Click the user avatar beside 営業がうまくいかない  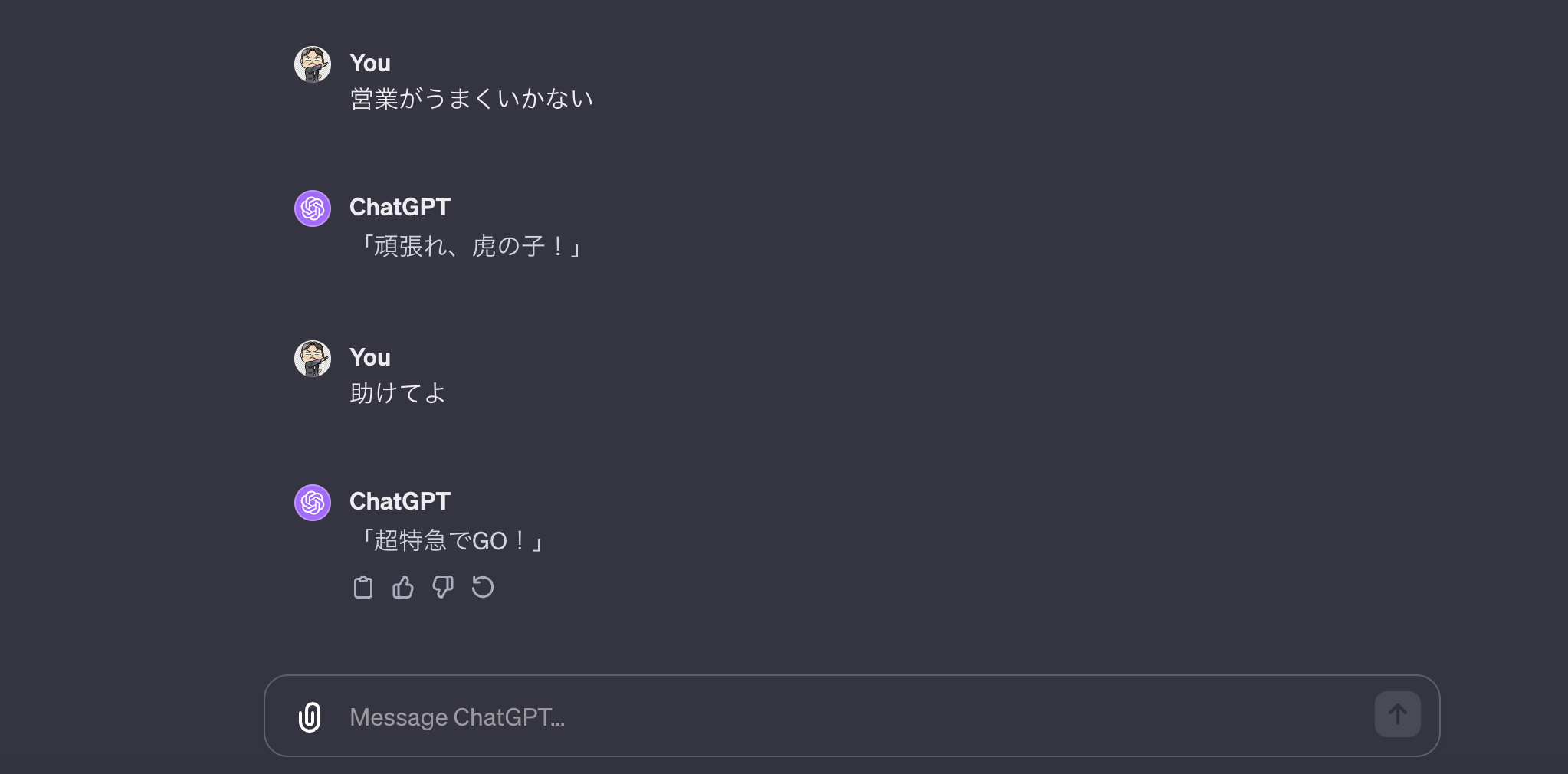coord(313,64)
